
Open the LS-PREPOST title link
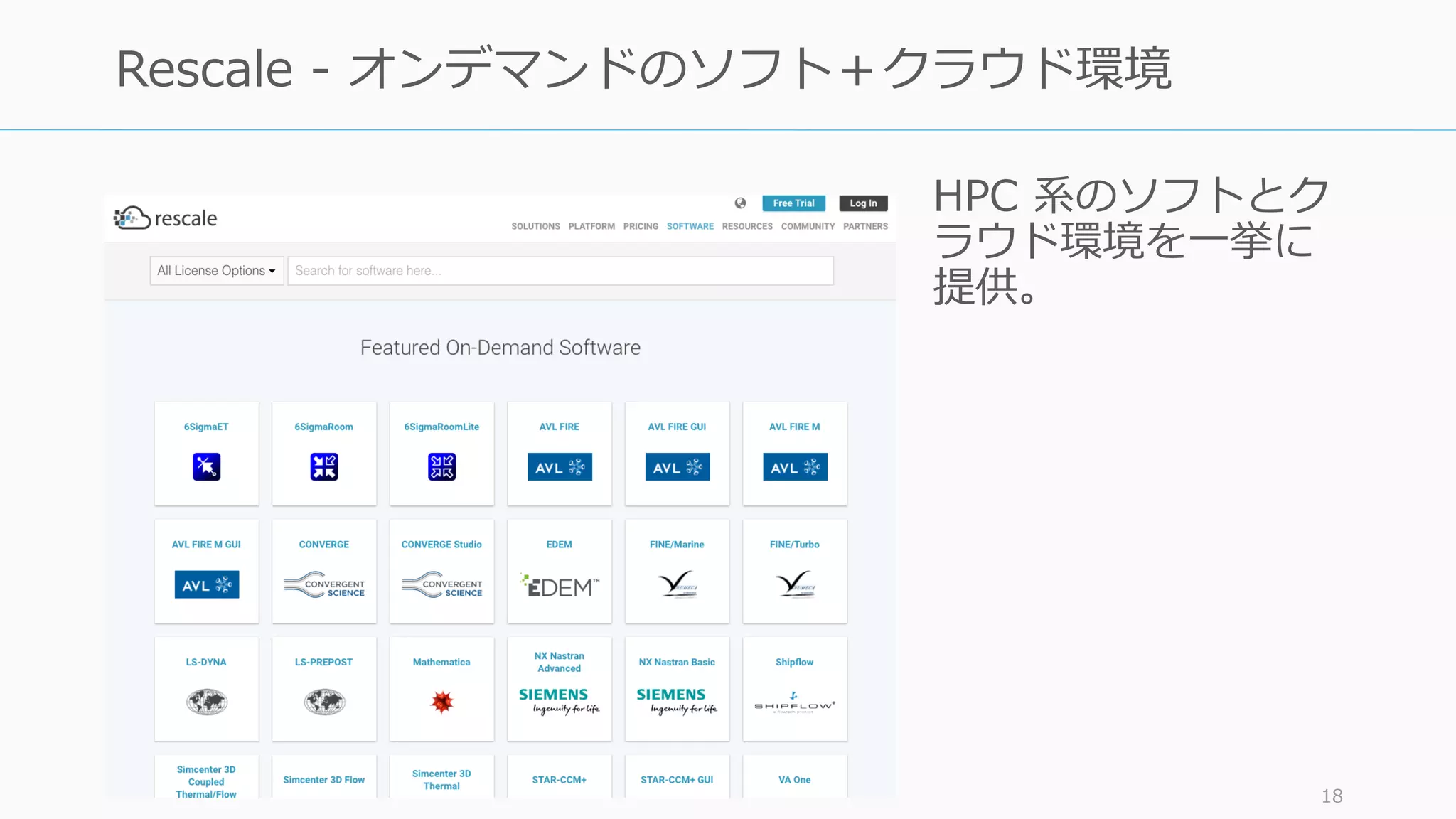(324, 662)
